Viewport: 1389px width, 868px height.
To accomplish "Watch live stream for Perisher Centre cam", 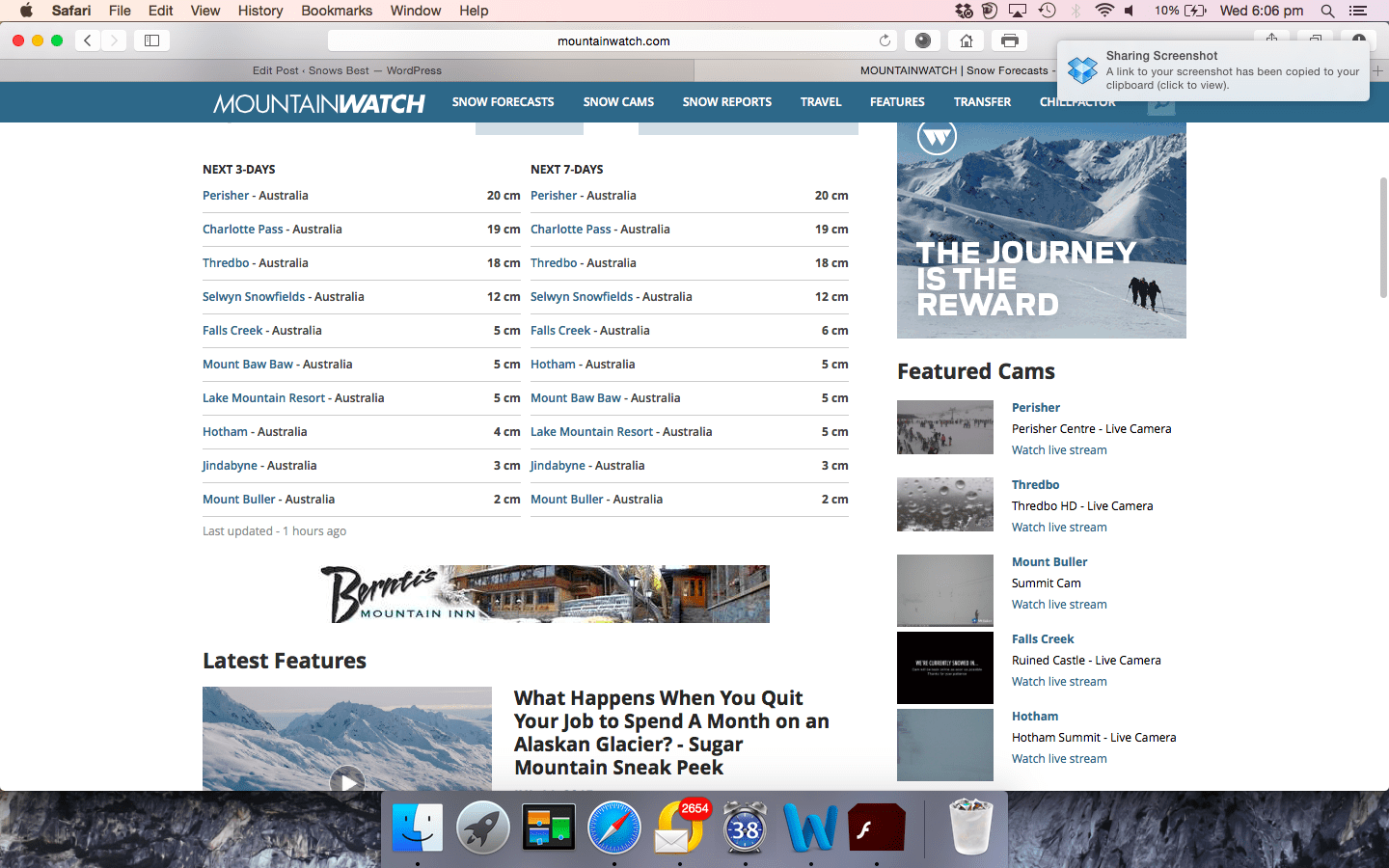I will [1059, 449].
